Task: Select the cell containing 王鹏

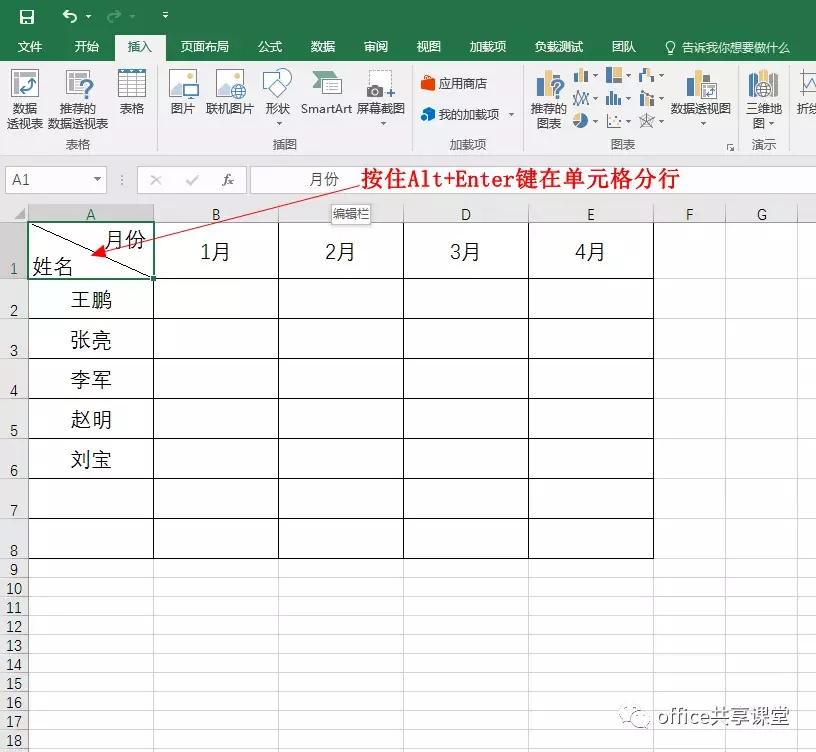Action: click(x=90, y=299)
